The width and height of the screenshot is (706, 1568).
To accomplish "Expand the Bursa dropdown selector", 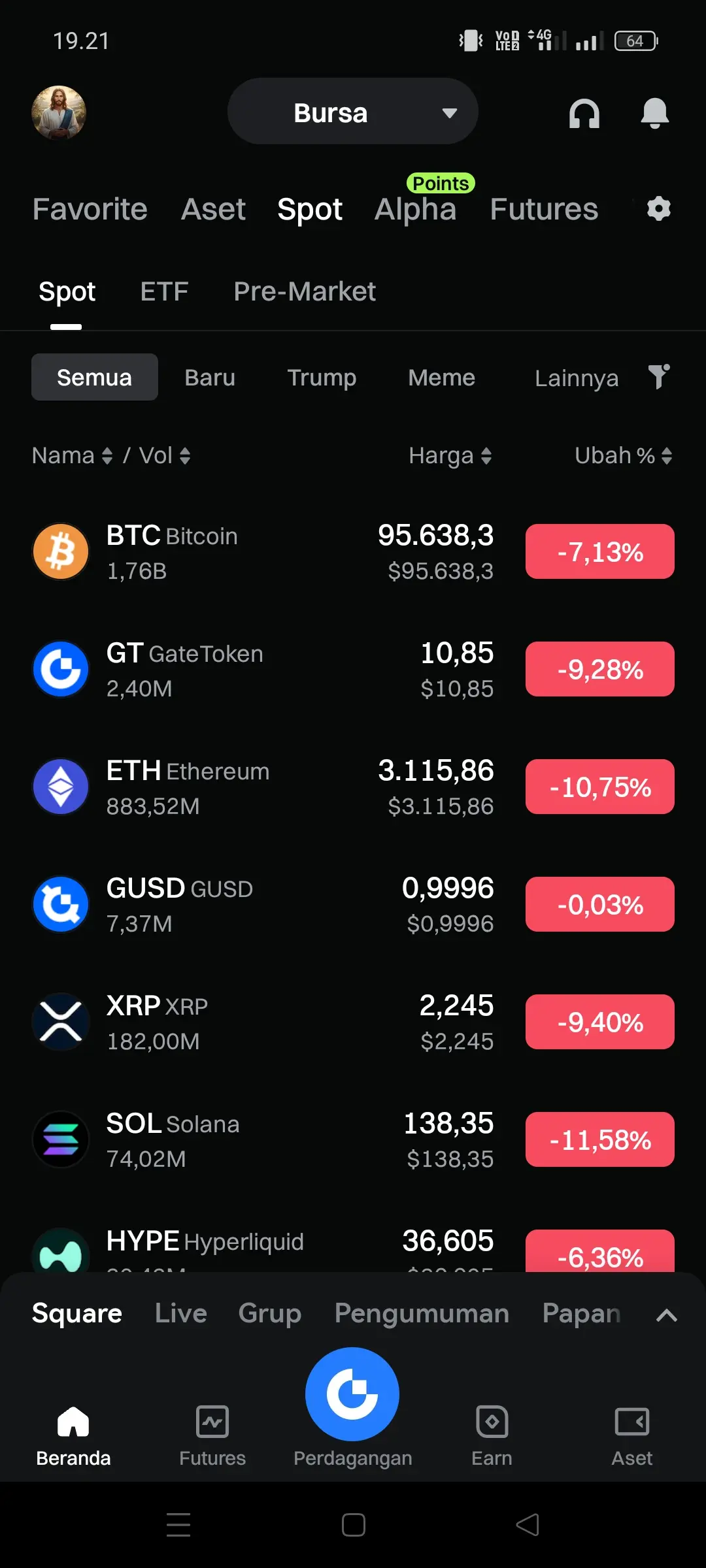I will click(353, 112).
